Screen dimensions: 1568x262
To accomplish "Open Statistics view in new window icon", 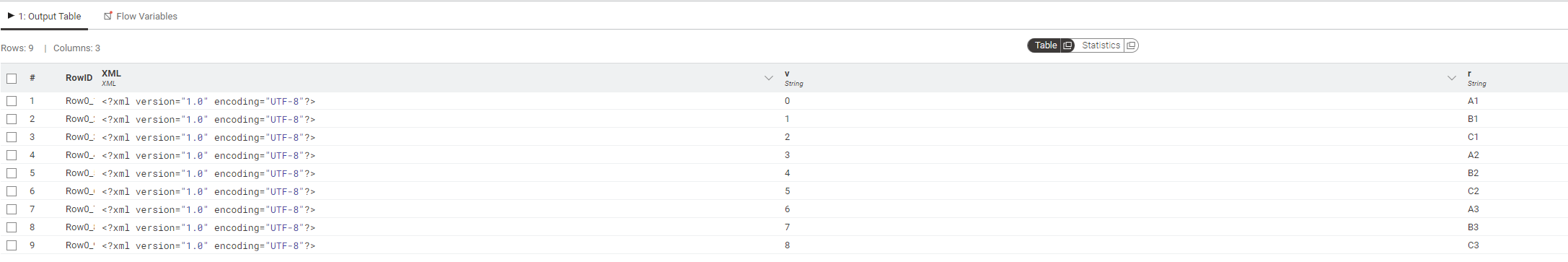I will point(1132,45).
